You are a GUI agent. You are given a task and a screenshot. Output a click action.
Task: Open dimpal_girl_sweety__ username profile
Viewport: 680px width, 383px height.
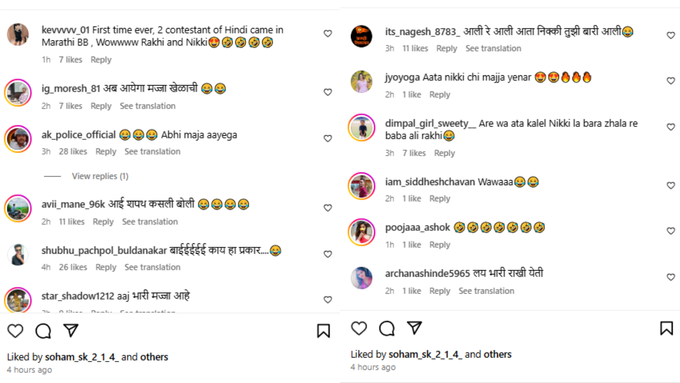click(430, 124)
